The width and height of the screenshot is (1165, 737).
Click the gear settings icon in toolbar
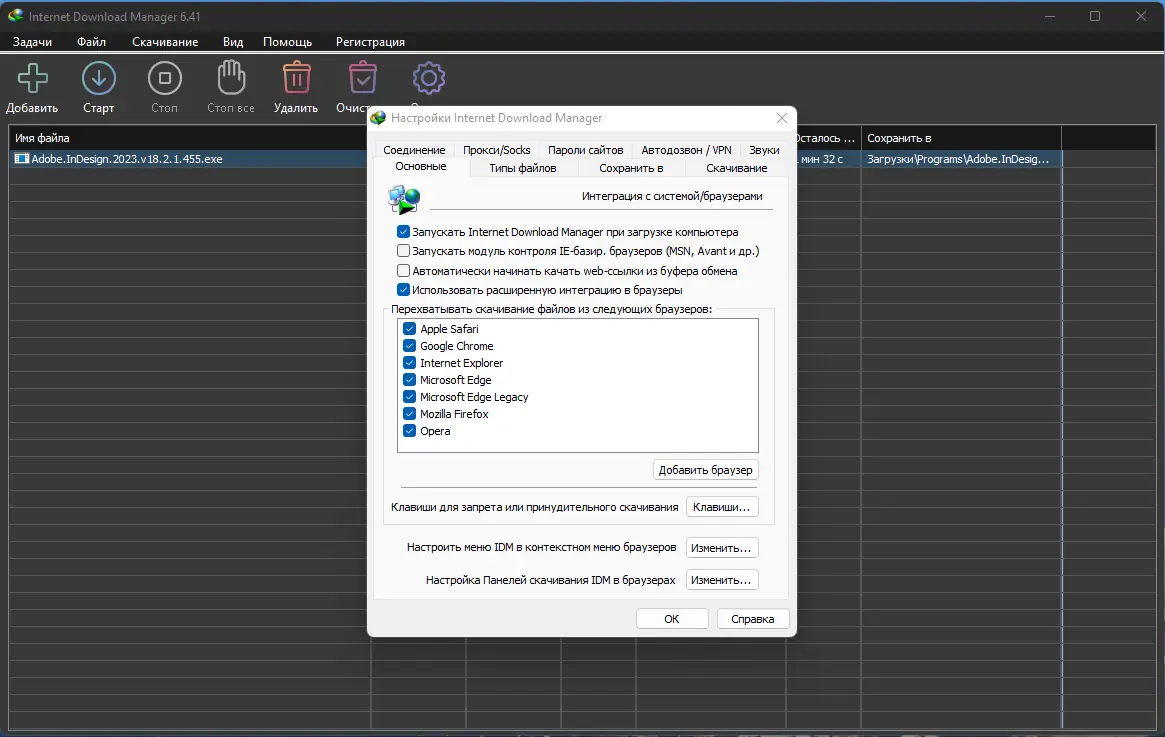(x=429, y=78)
